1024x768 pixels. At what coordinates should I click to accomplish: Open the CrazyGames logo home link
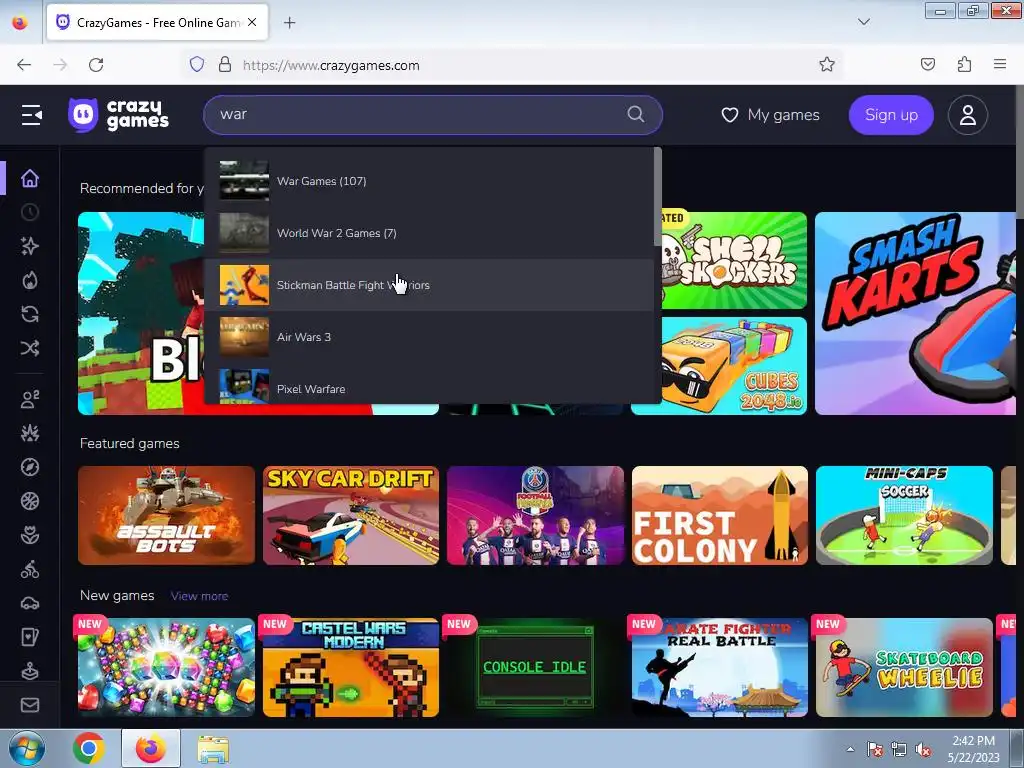tap(118, 115)
